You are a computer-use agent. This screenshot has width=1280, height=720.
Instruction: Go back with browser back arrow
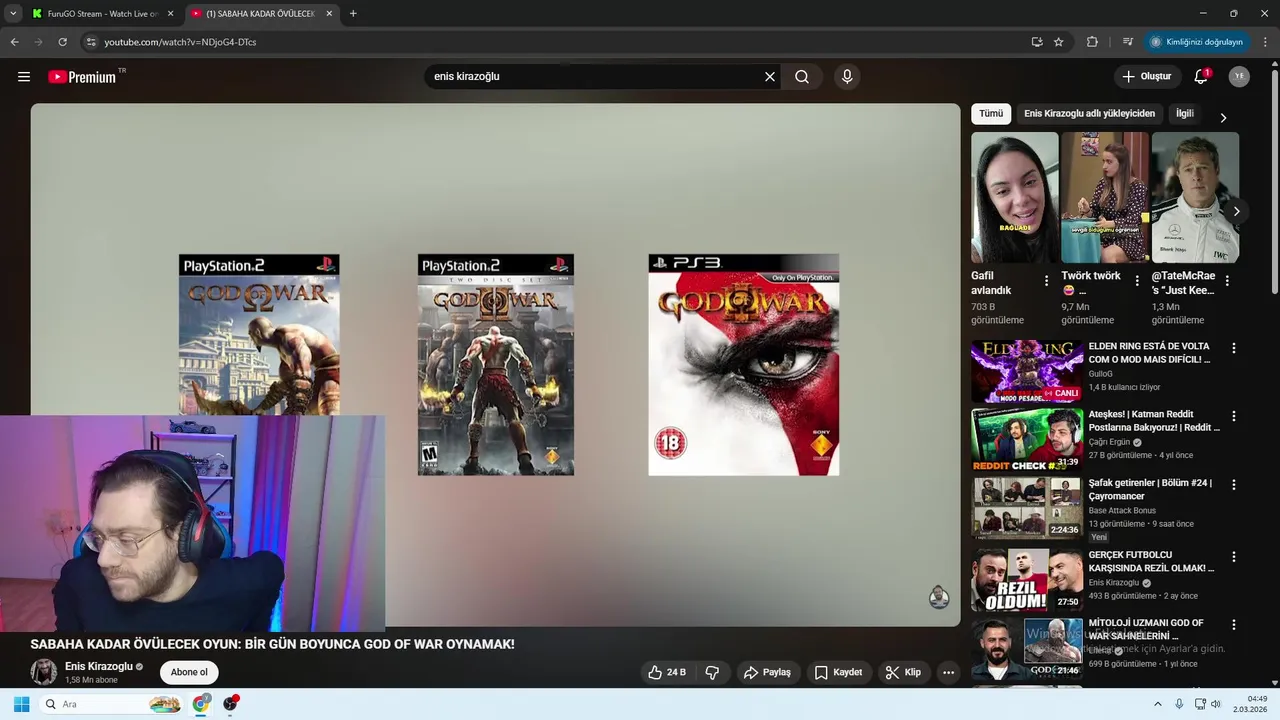pos(14,42)
